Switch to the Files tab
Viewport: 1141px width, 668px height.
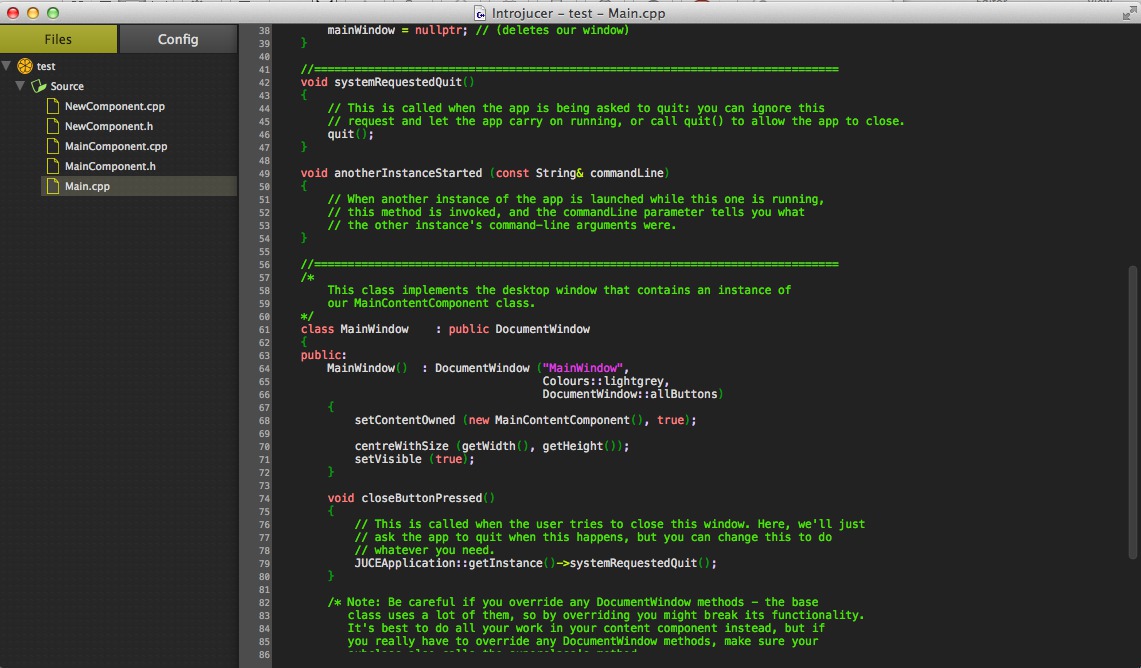[x=58, y=39]
